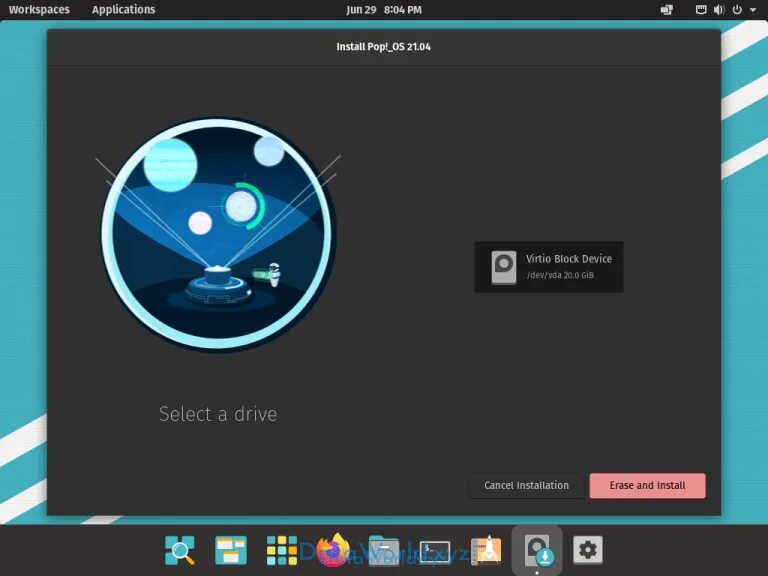Cancel the installation
Image resolution: width=768 pixels, height=576 pixels.
(x=527, y=485)
